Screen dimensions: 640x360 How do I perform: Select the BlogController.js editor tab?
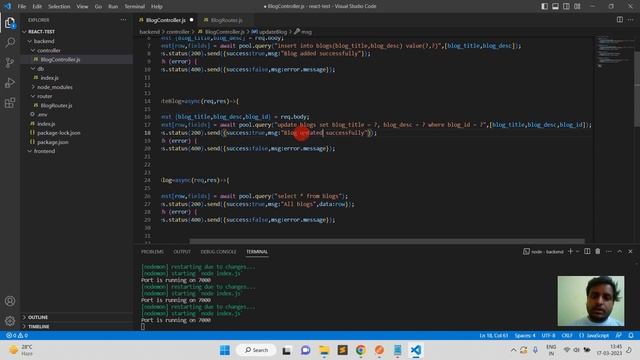(x=166, y=20)
